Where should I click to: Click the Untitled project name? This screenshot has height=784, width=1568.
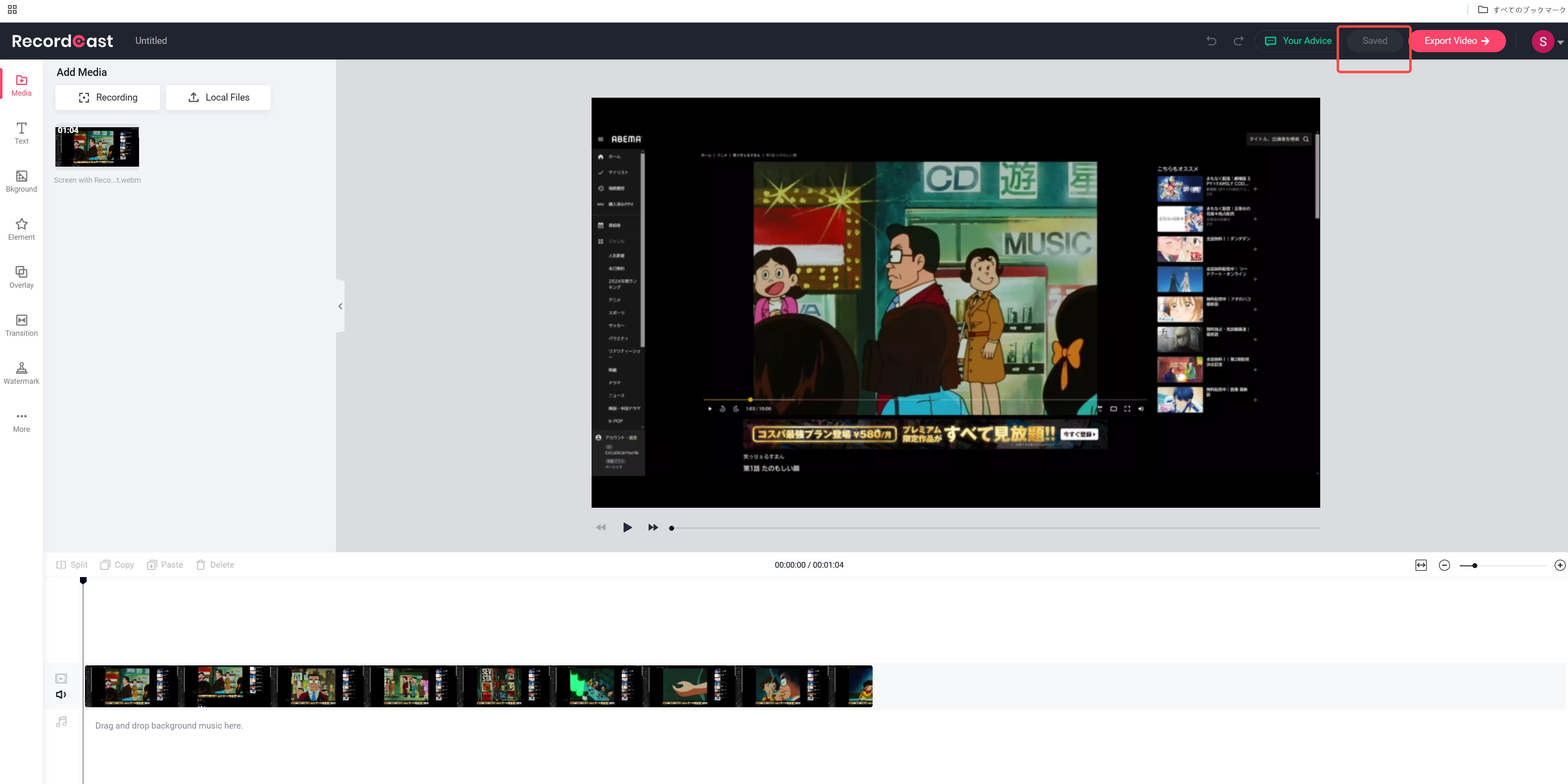click(151, 41)
